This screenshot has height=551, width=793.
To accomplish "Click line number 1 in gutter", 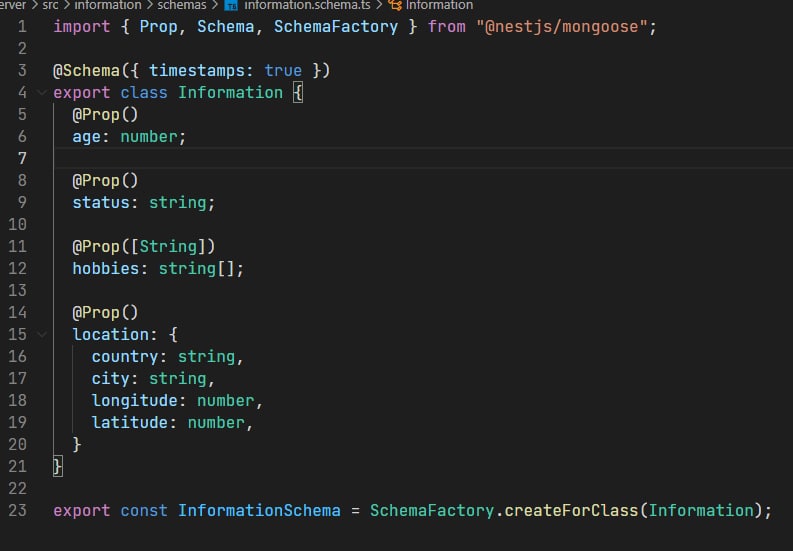I will click(21, 26).
